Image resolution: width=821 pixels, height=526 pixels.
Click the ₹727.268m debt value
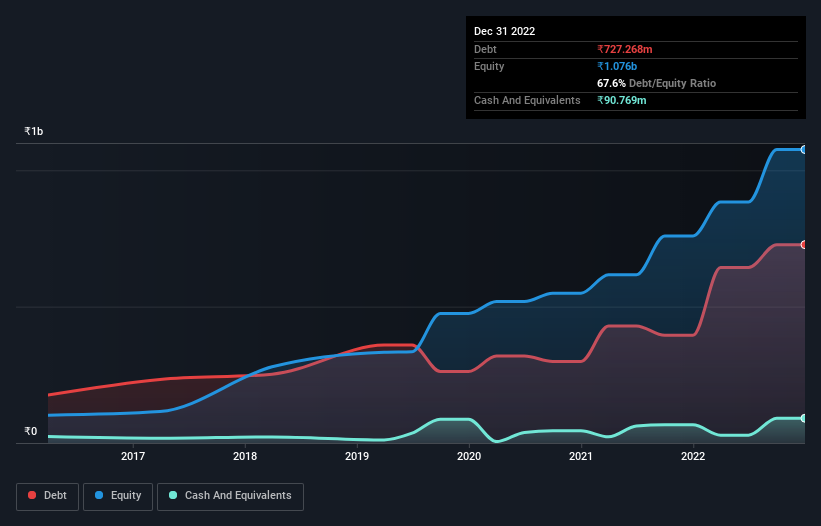(625, 49)
